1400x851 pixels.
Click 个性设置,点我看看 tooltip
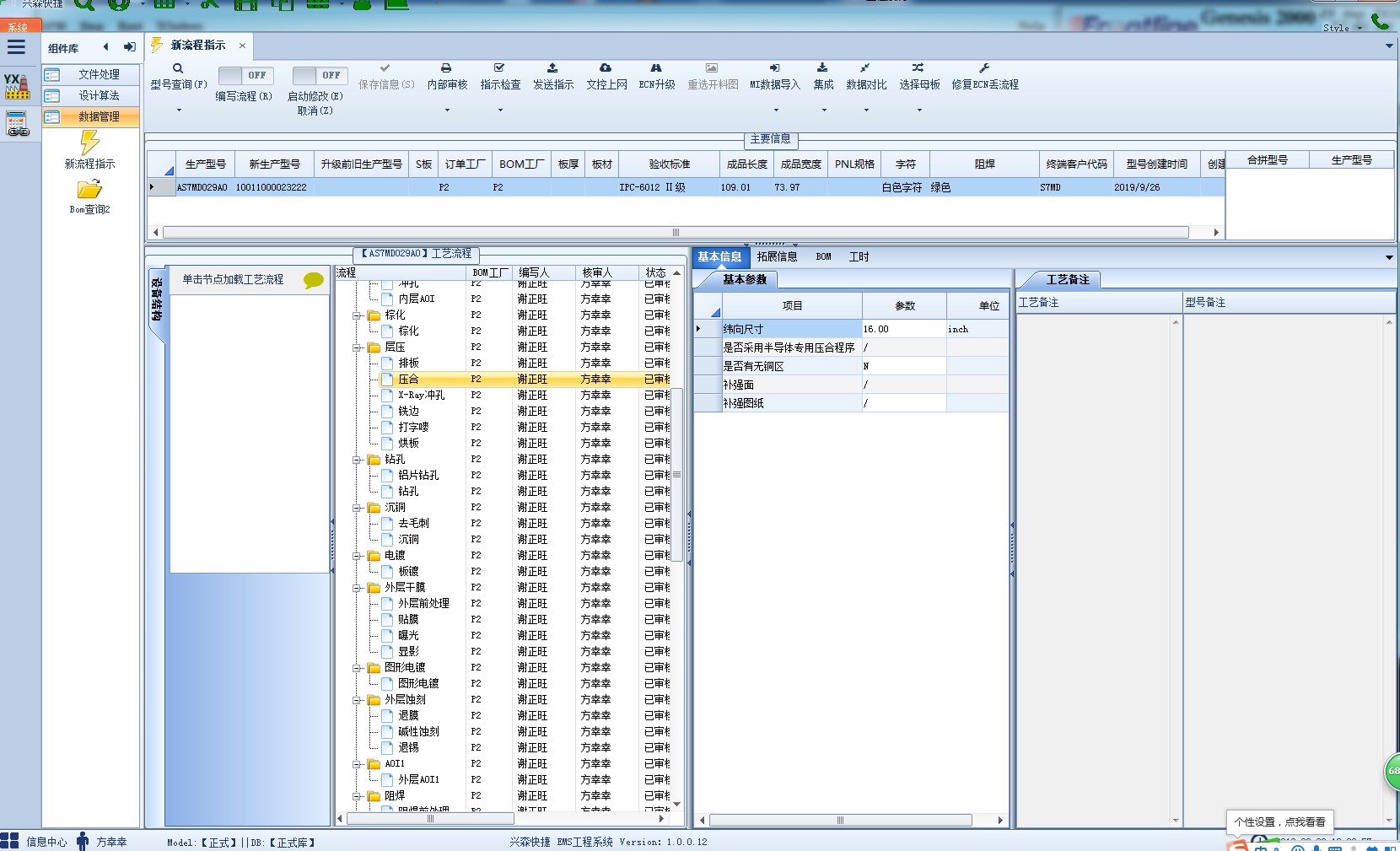(x=1279, y=821)
